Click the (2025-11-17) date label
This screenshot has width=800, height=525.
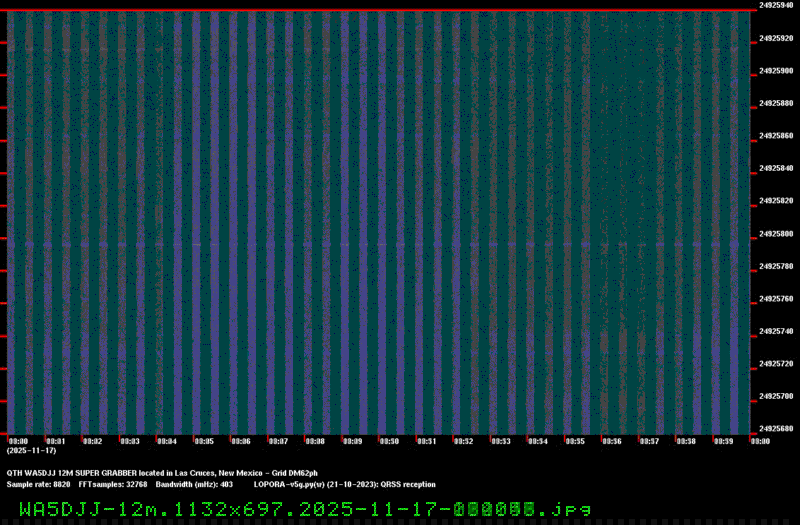click(25, 452)
